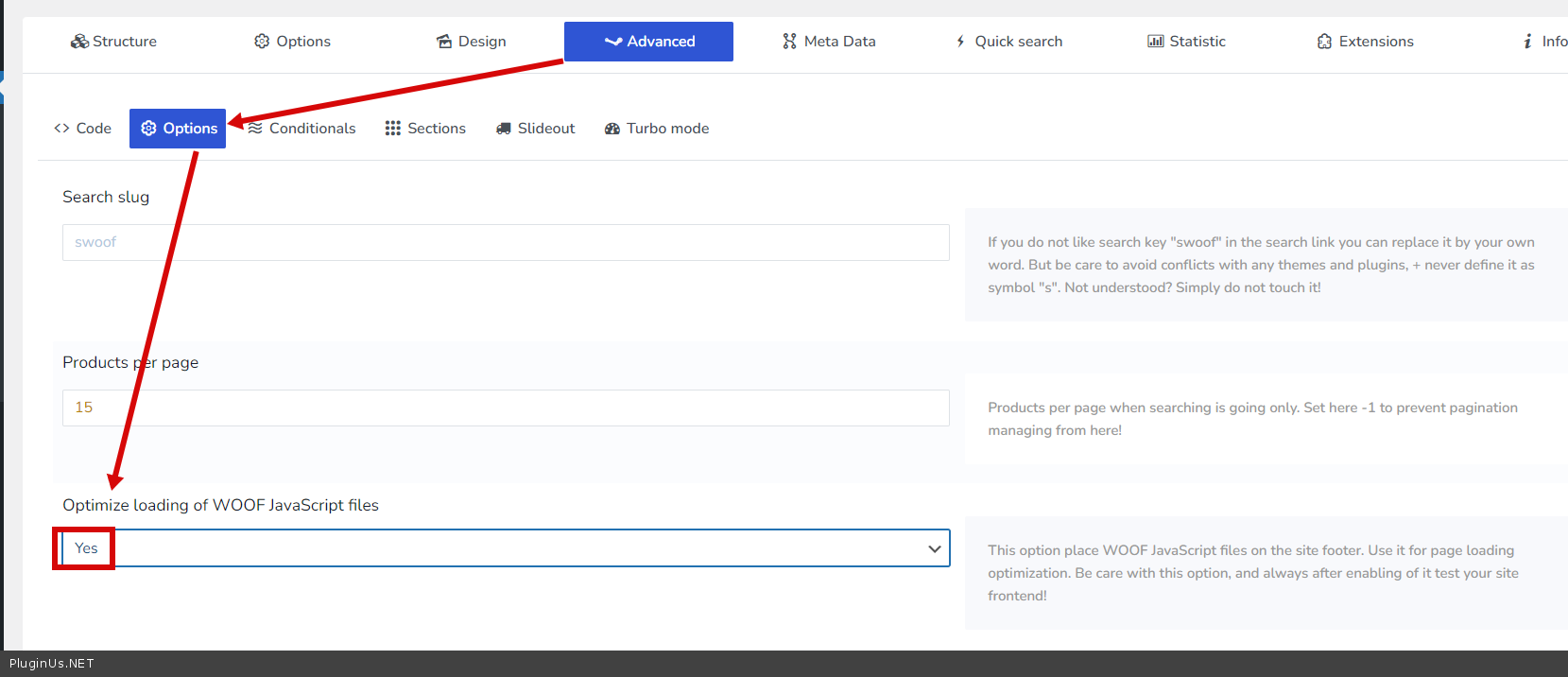Viewport: 1568px width, 677px height.
Task: Click the dropdown chevron arrow
Action: [934, 548]
